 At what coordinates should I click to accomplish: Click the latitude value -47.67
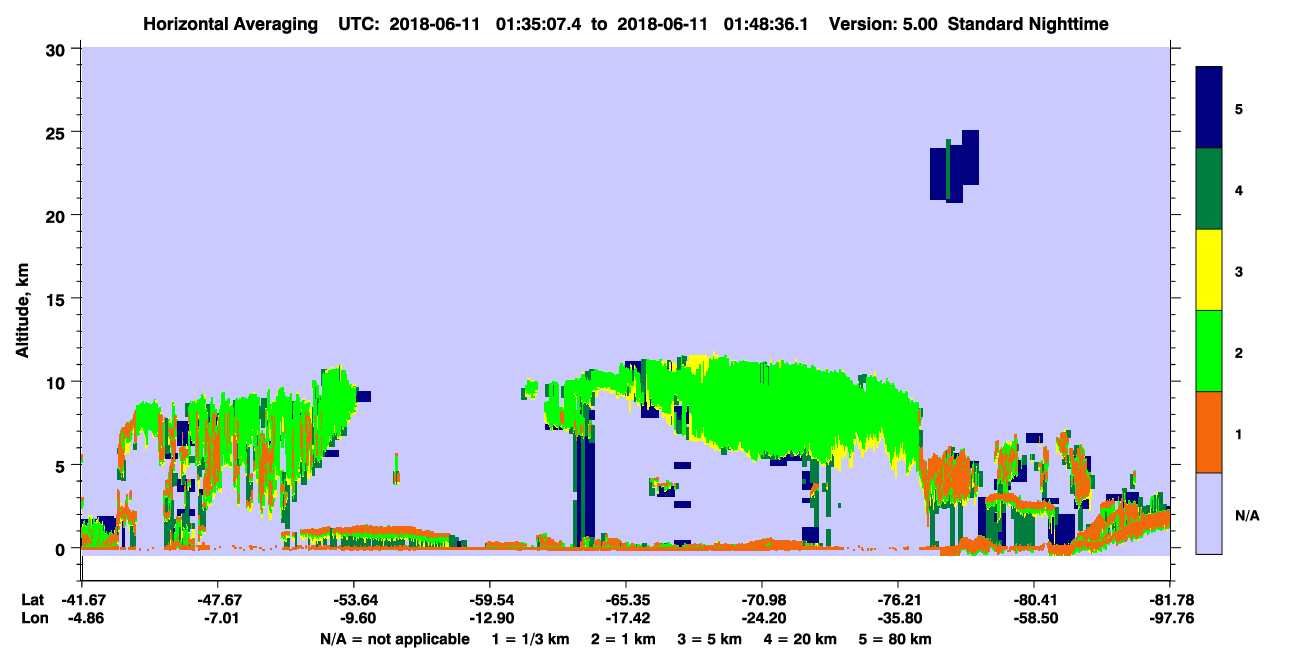tap(218, 600)
